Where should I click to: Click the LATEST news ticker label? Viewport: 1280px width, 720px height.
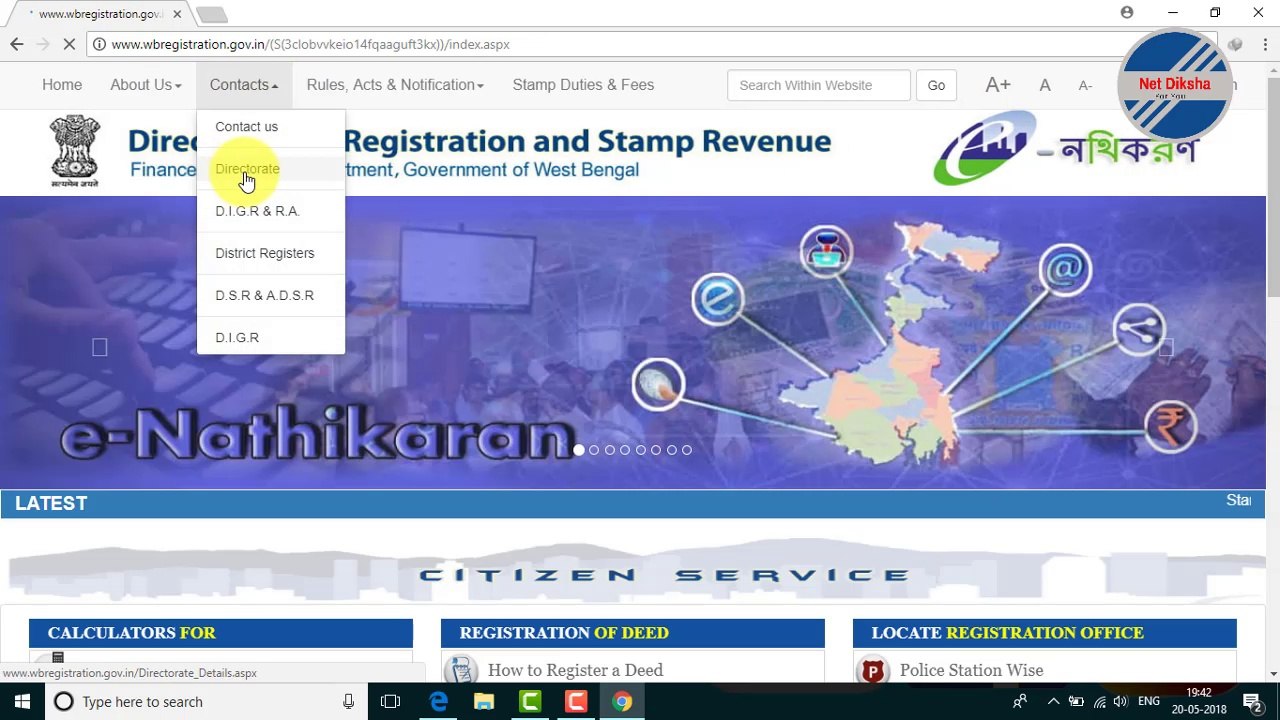tap(51, 503)
